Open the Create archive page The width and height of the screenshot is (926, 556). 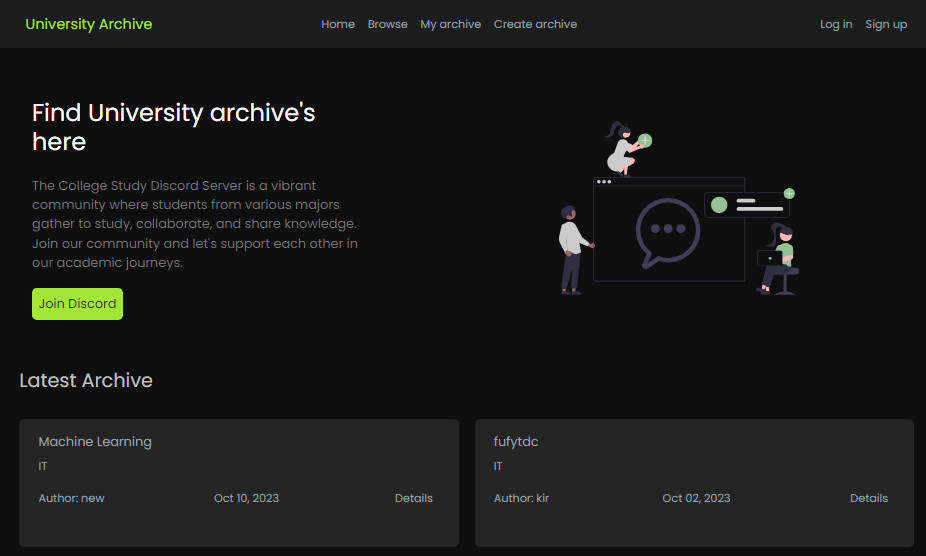535,24
